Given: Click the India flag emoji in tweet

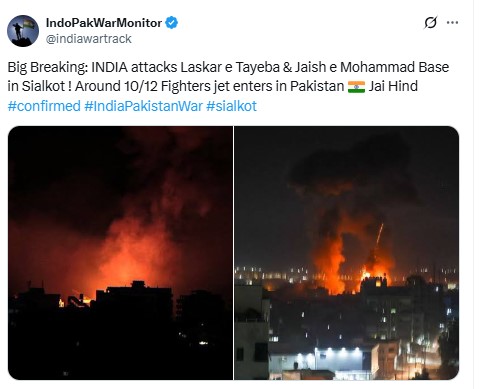Looking at the screenshot, I should pos(356,87).
